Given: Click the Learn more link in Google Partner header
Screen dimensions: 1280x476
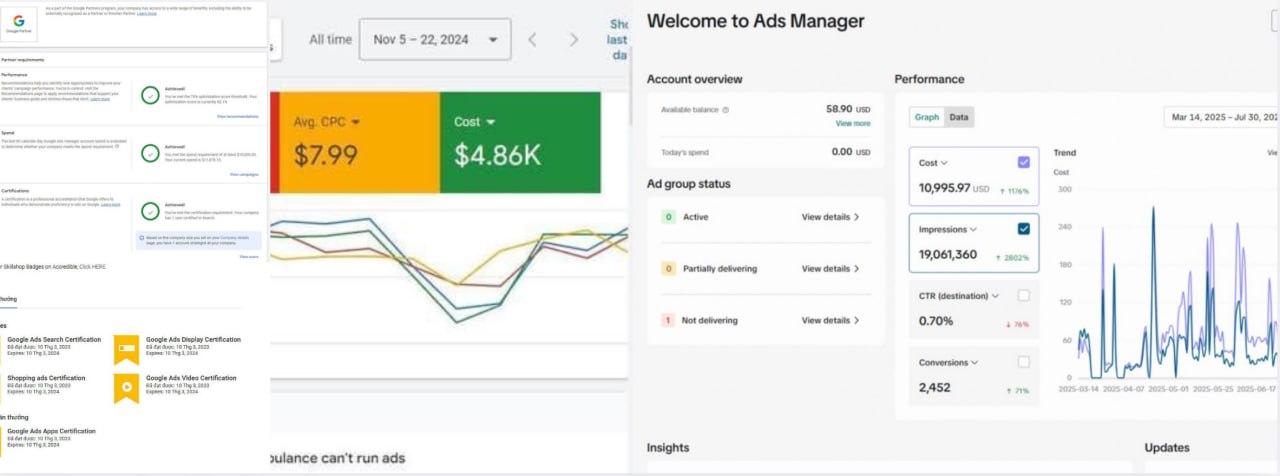Looking at the screenshot, I should pos(146,14).
